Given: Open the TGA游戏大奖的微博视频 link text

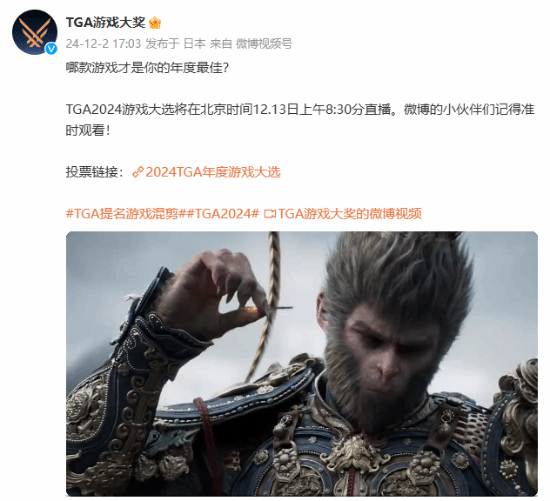Looking at the screenshot, I should (350, 213).
